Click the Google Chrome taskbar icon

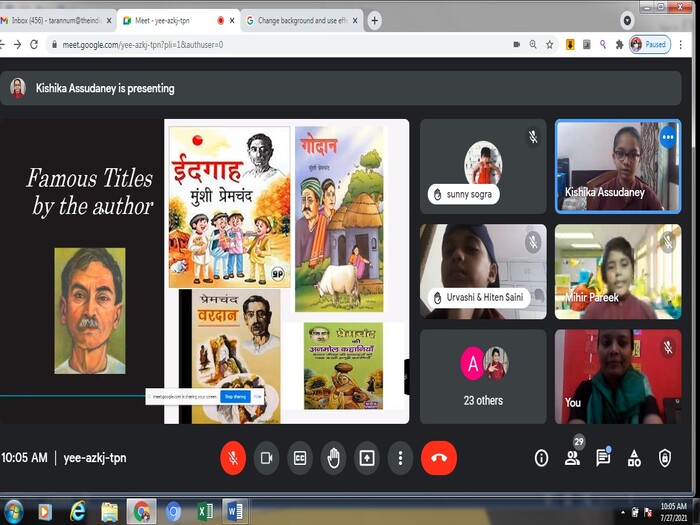pos(142,512)
